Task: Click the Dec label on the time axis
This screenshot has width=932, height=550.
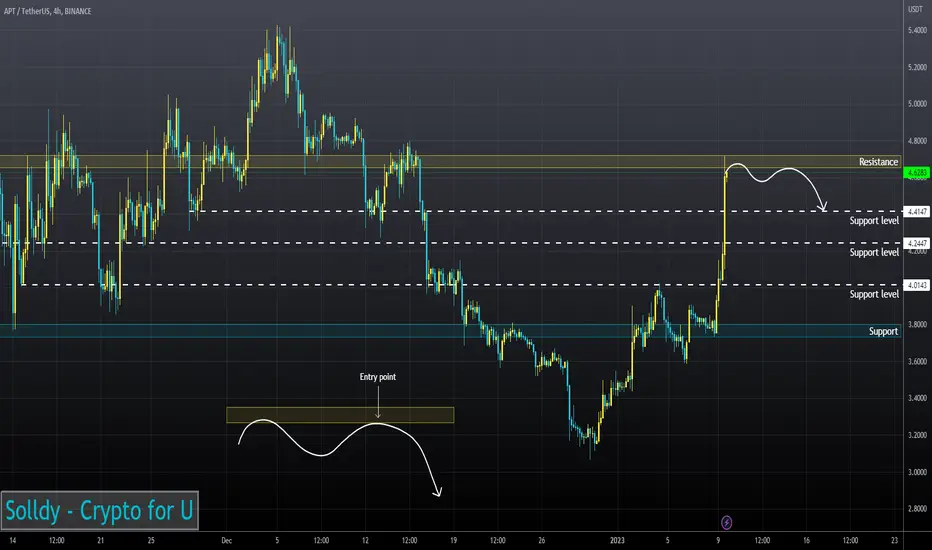Action: pos(226,540)
